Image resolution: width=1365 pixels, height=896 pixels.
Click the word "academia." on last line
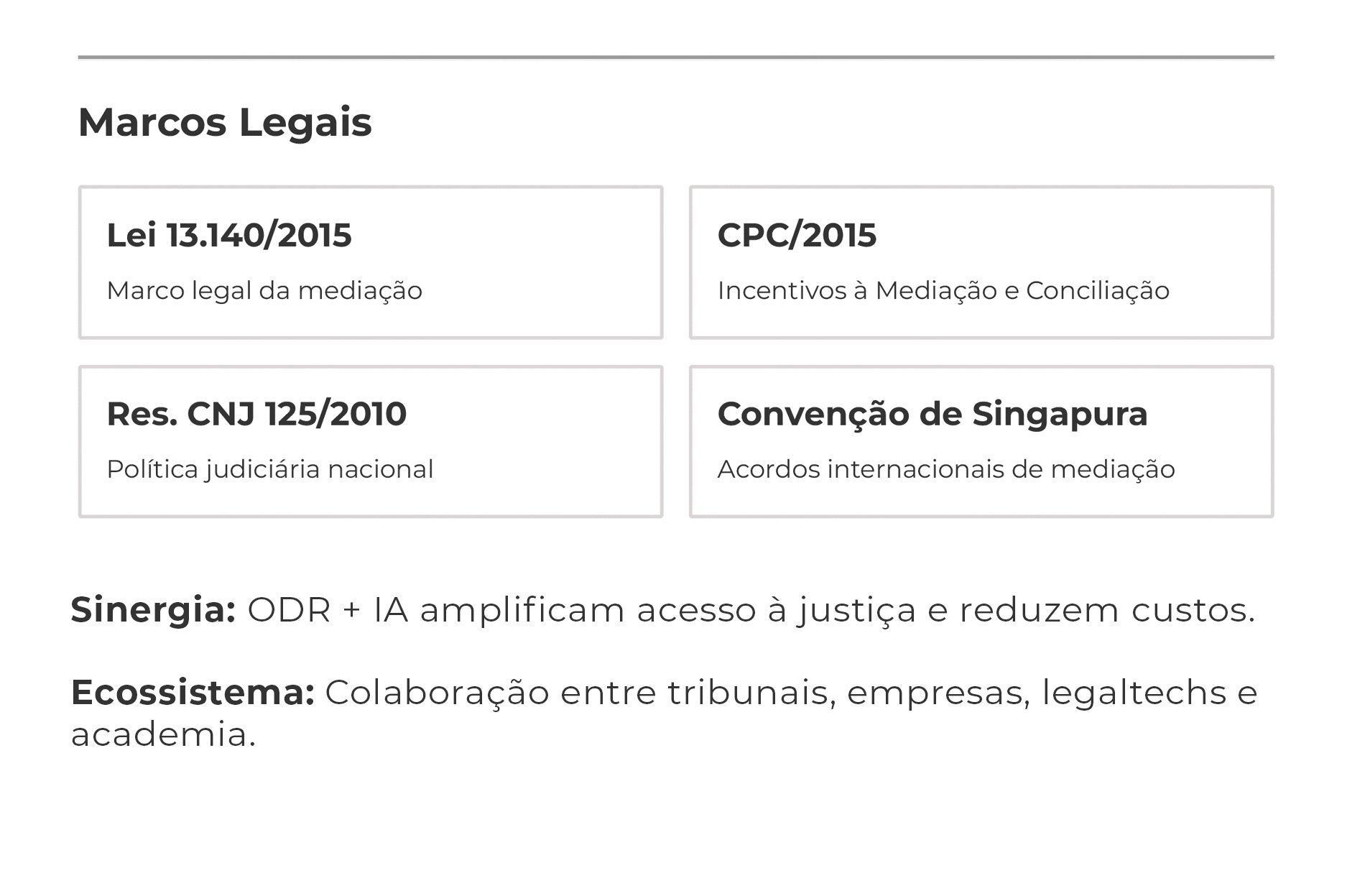(163, 734)
